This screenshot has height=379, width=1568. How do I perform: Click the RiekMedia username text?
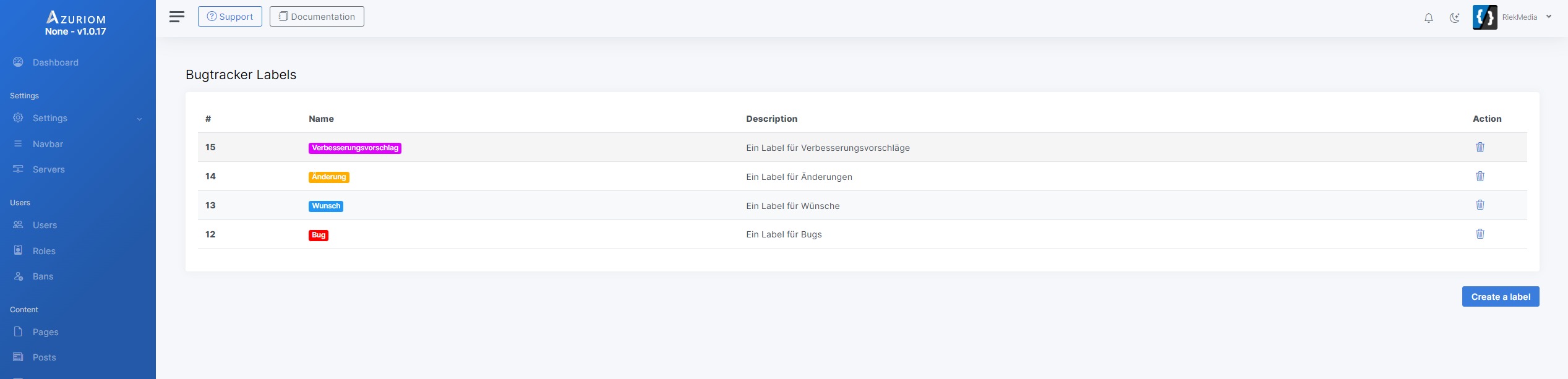[x=1520, y=17]
